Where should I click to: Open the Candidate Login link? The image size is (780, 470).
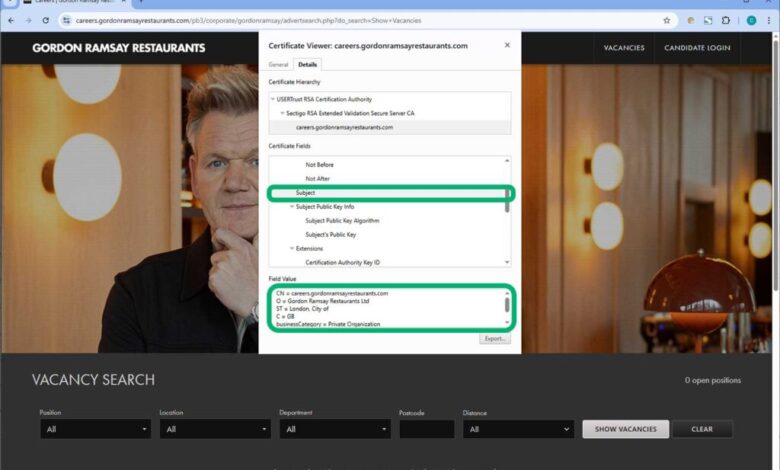point(697,48)
